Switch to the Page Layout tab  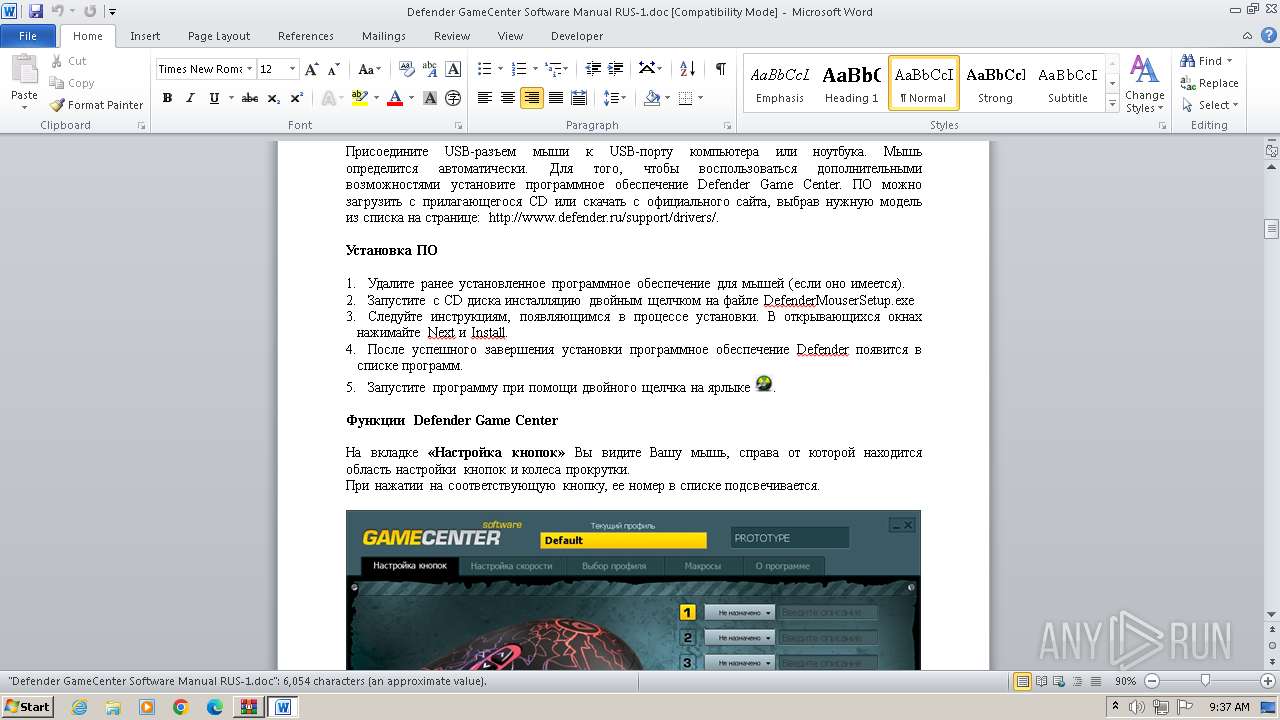point(219,36)
